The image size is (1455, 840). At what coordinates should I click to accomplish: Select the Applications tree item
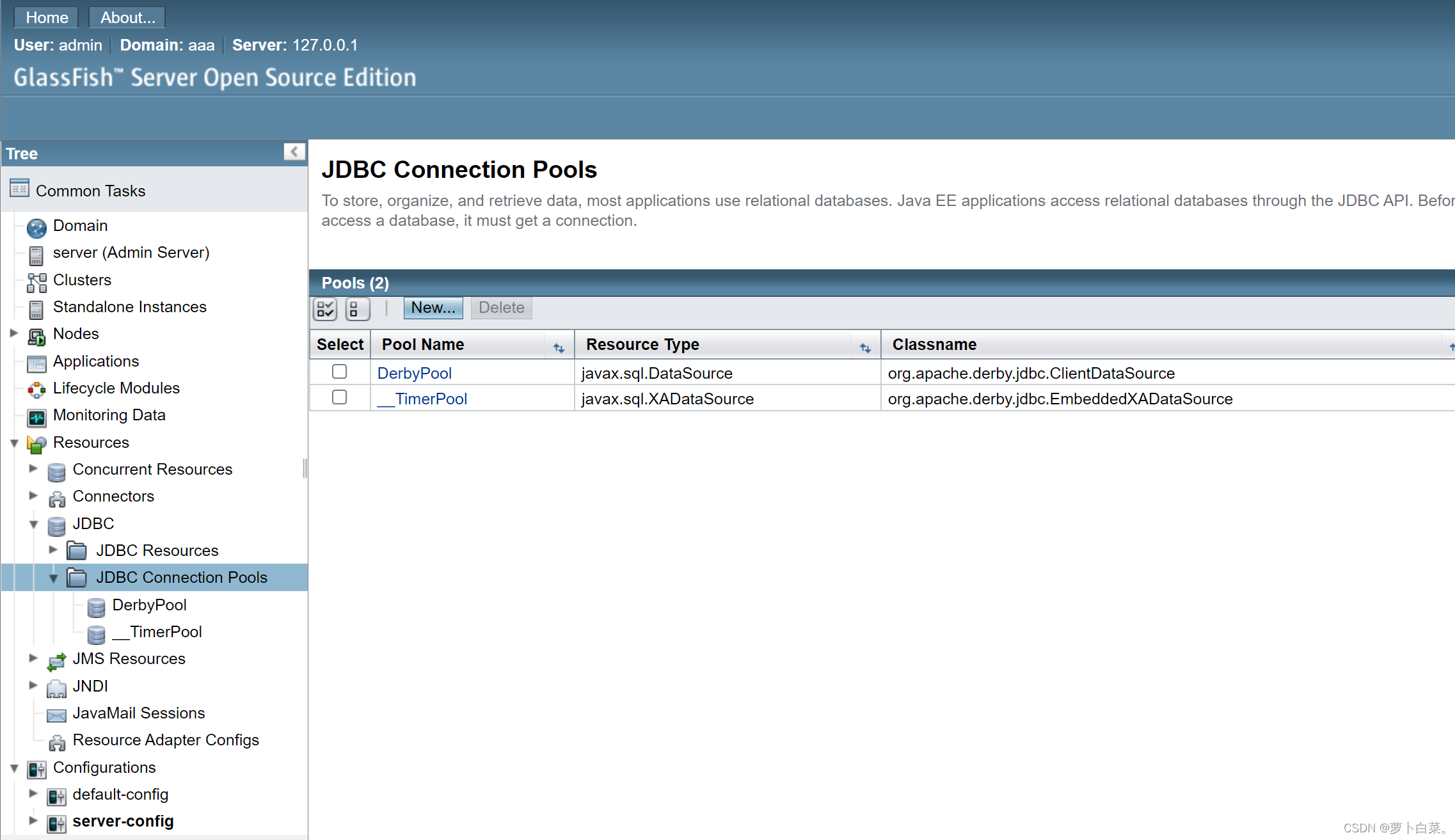click(x=96, y=361)
